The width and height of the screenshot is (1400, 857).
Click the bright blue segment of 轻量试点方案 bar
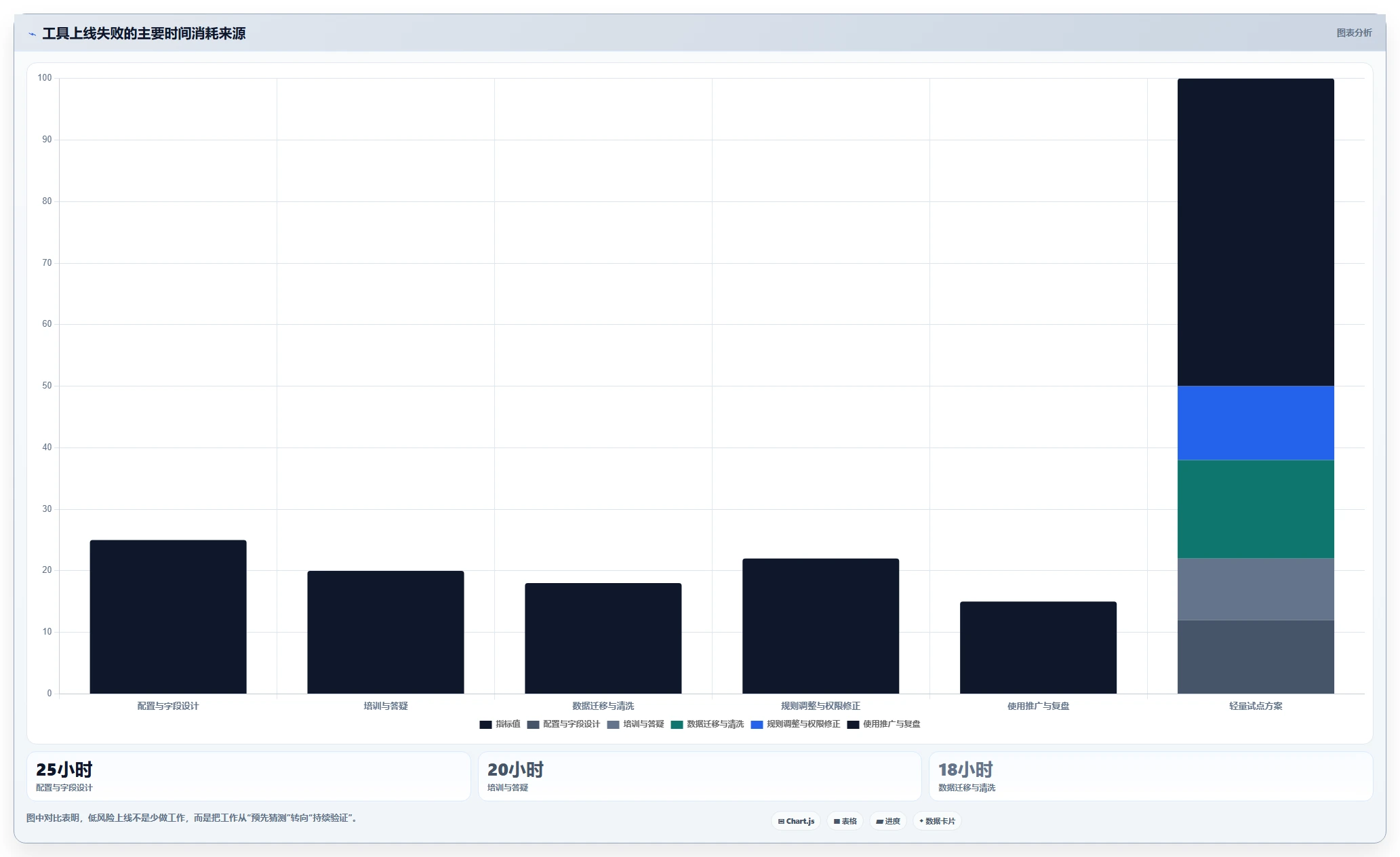(1256, 423)
